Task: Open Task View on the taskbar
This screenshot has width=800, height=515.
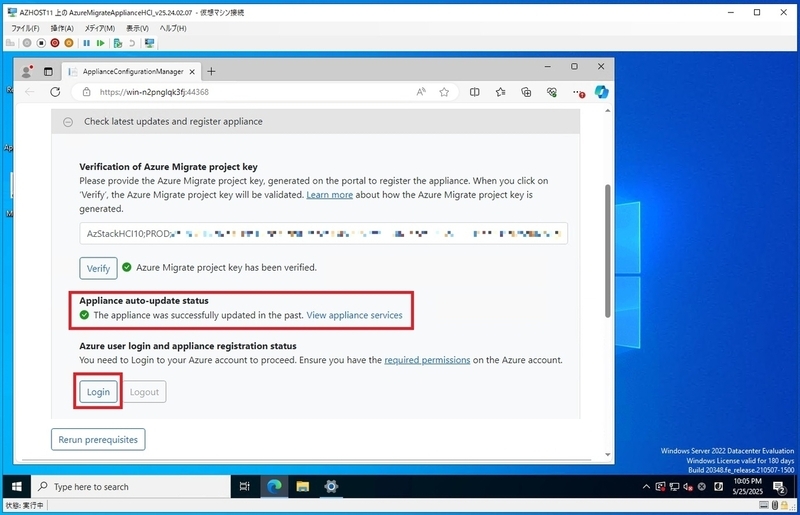Action: click(245, 487)
